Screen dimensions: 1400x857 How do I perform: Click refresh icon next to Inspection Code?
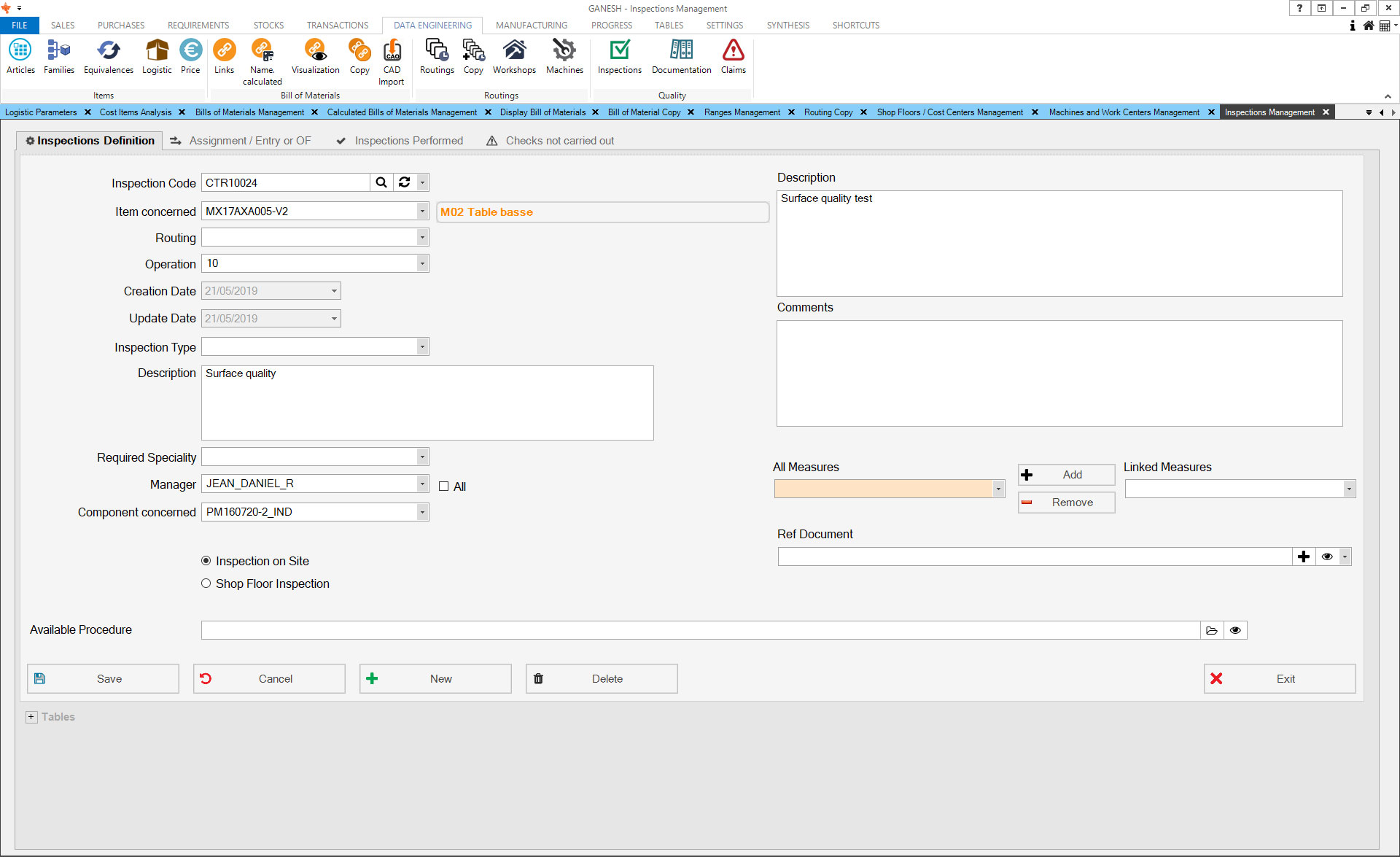coord(405,182)
